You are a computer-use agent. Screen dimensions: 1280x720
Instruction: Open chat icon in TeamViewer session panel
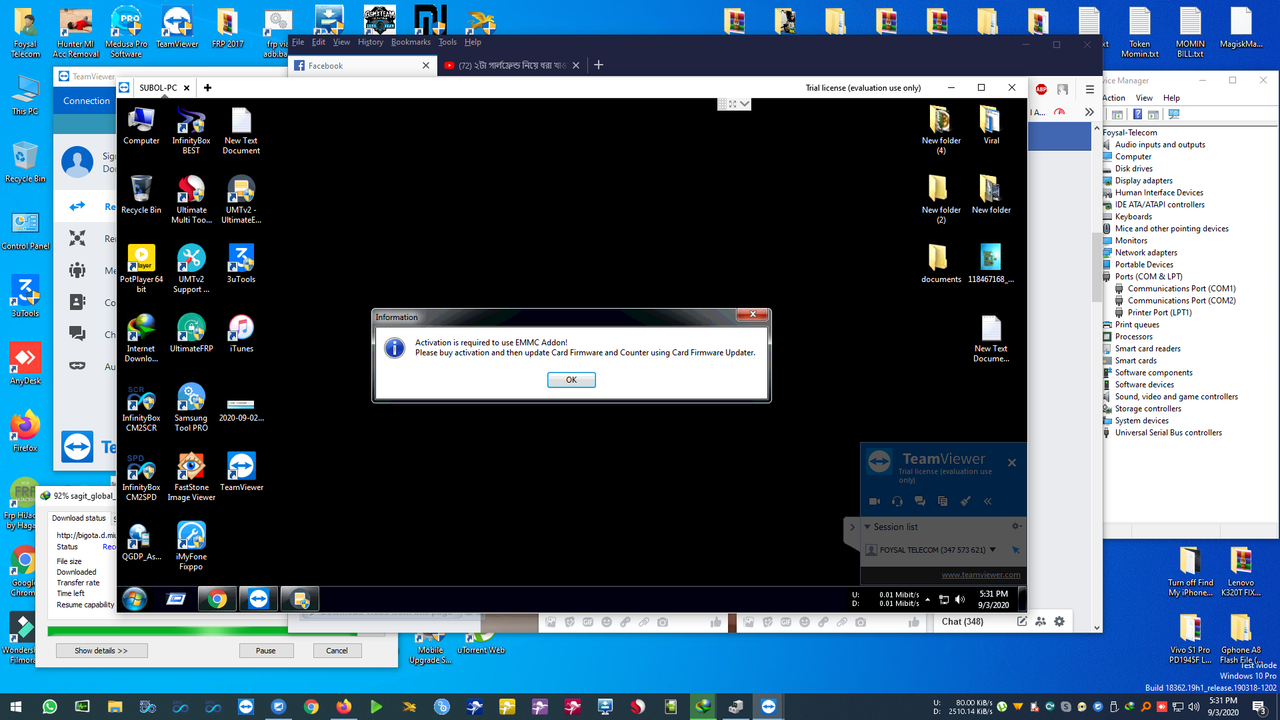pos(919,501)
